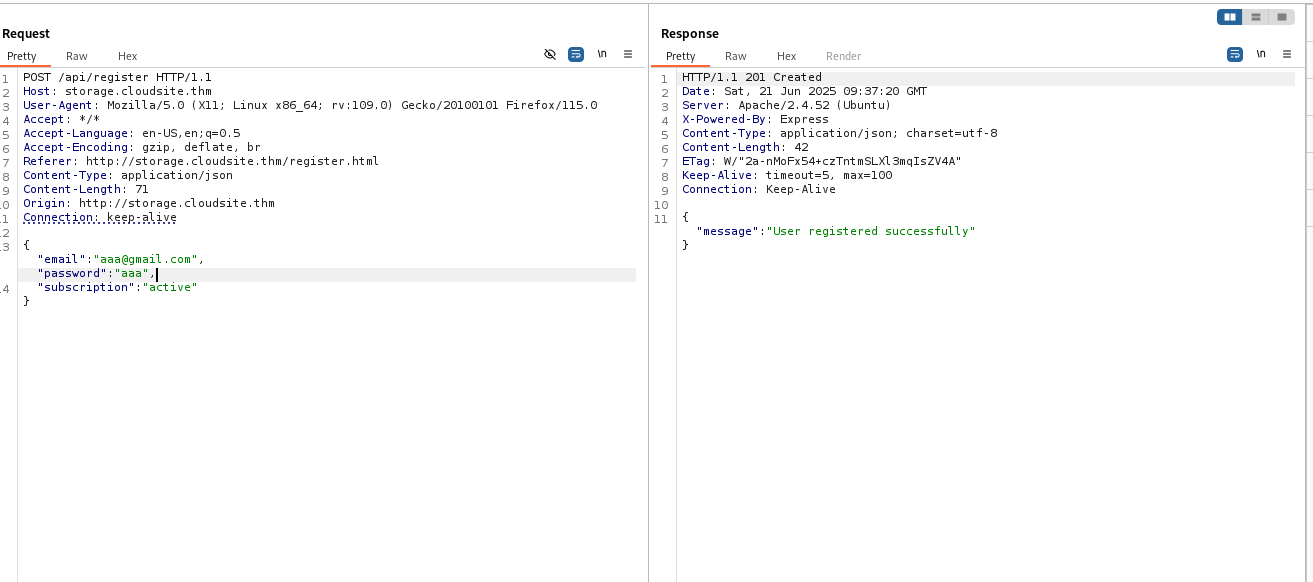Viewport: 1313px width, 582px height.
Task: Switch Request view to Raw tab
Action: (x=77, y=57)
